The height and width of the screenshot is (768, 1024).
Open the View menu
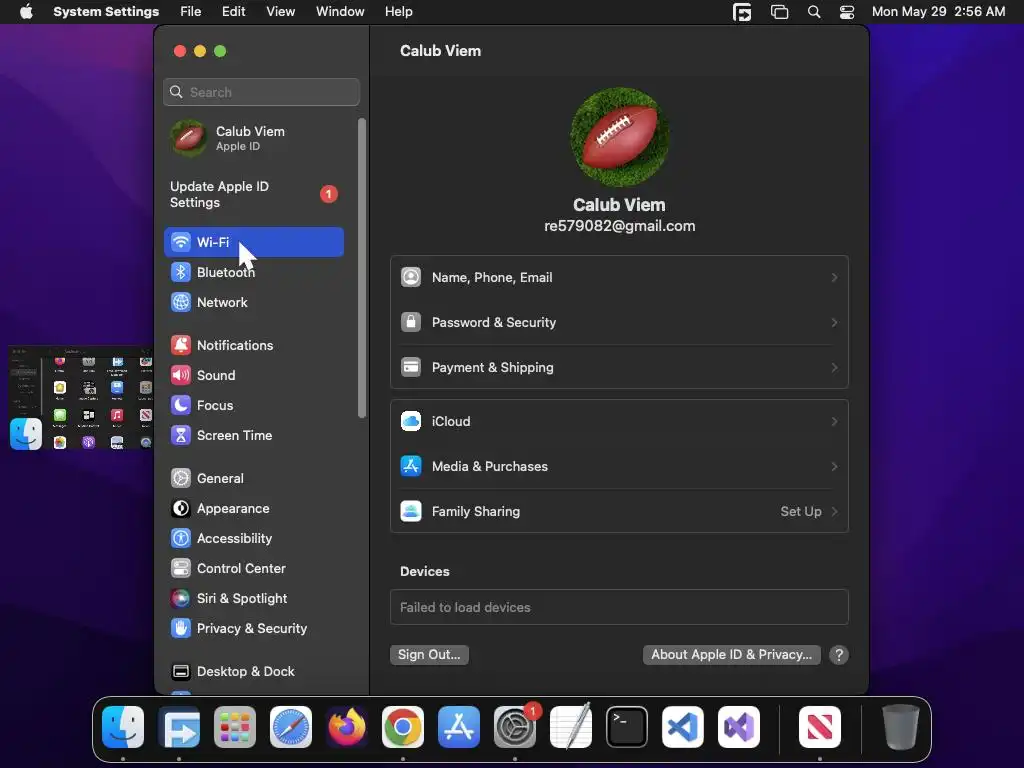280,12
